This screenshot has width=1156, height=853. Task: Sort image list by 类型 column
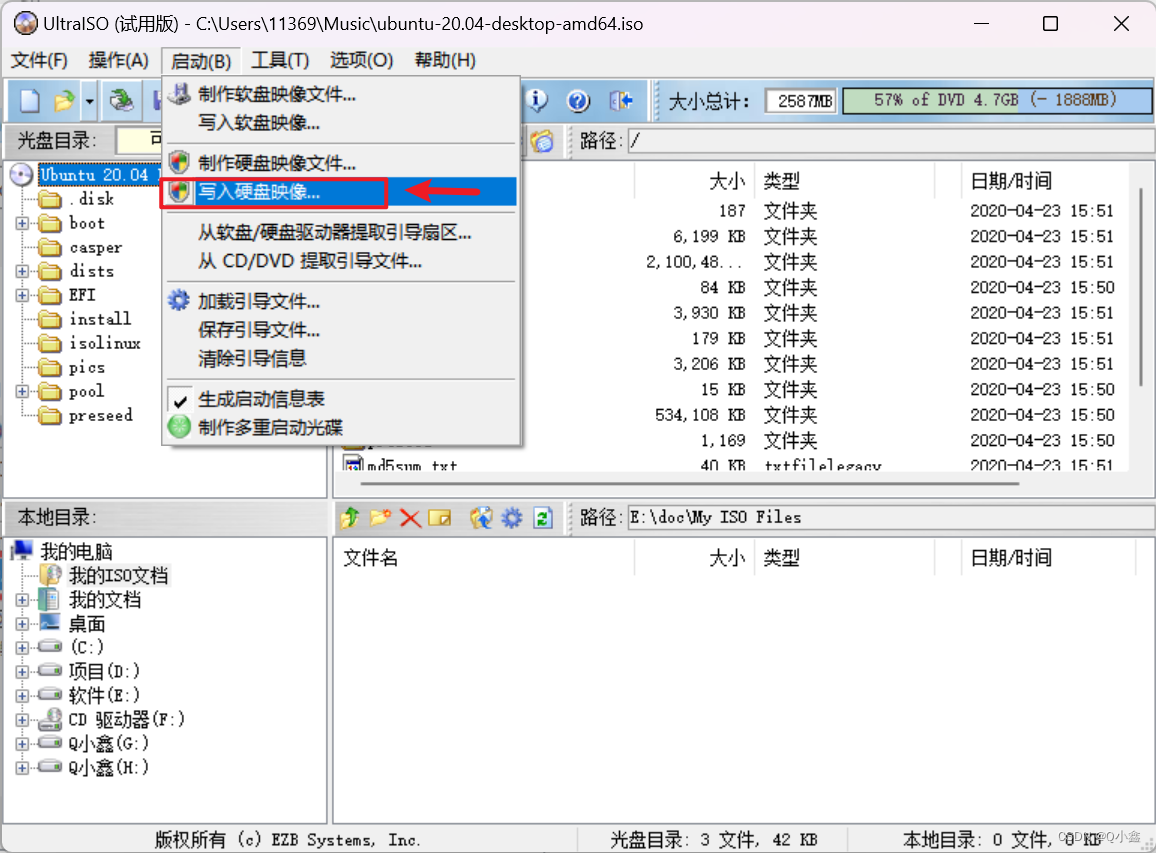click(x=781, y=181)
